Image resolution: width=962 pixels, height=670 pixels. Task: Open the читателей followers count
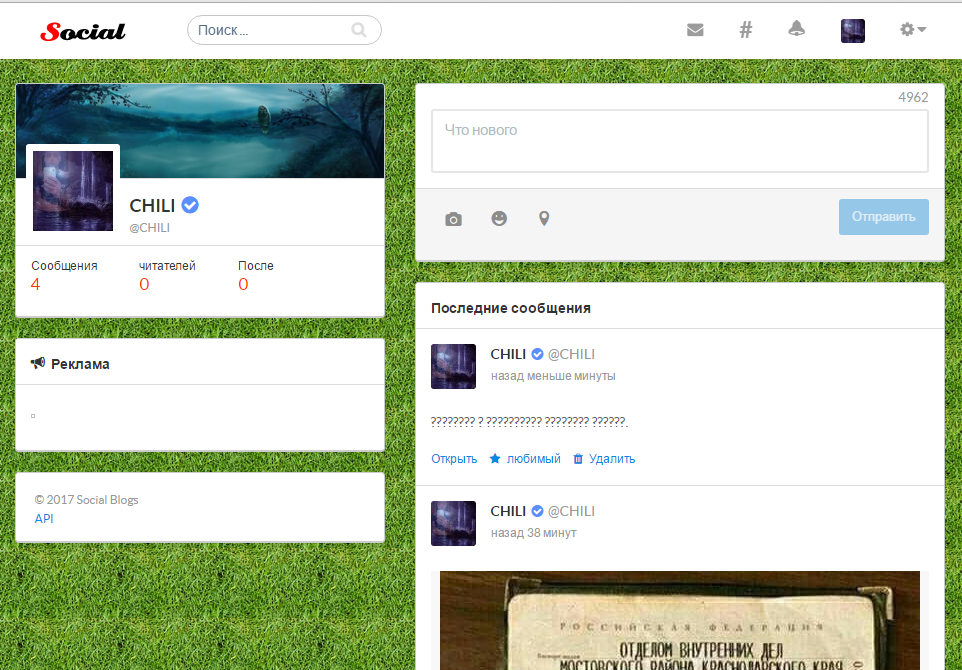pyautogui.click(x=144, y=284)
